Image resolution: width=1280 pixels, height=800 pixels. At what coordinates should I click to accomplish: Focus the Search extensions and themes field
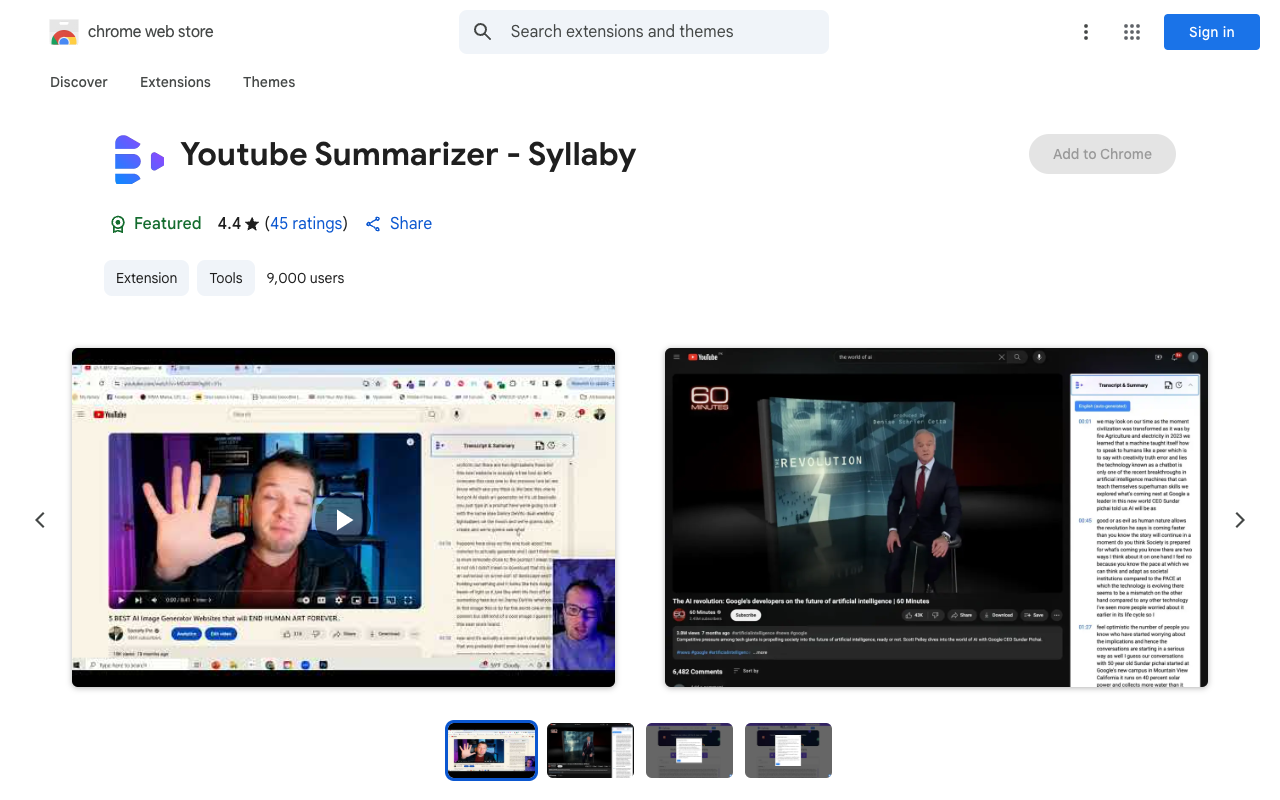click(644, 32)
